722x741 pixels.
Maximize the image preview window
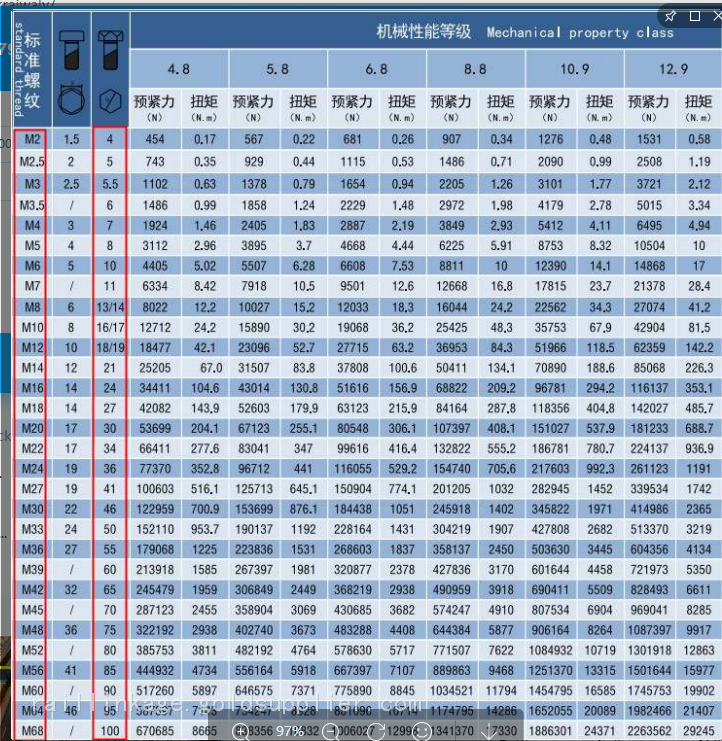pyautogui.click(x=694, y=17)
